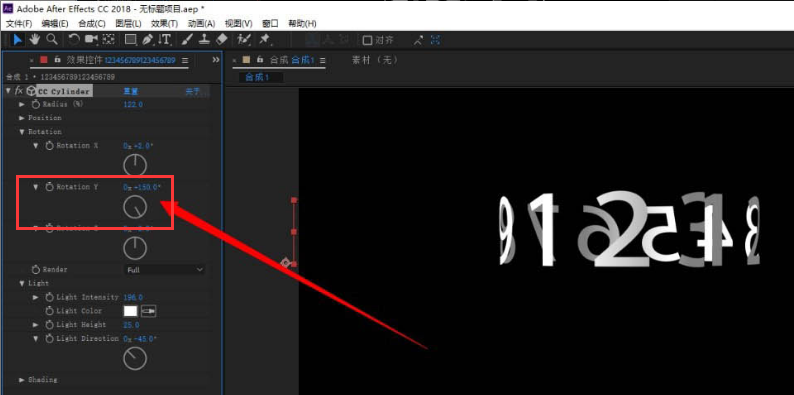Image resolution: width=794 pixels, height=395 pixels.
Task: Open the 视图(V) menu
Action: point(238,24)
